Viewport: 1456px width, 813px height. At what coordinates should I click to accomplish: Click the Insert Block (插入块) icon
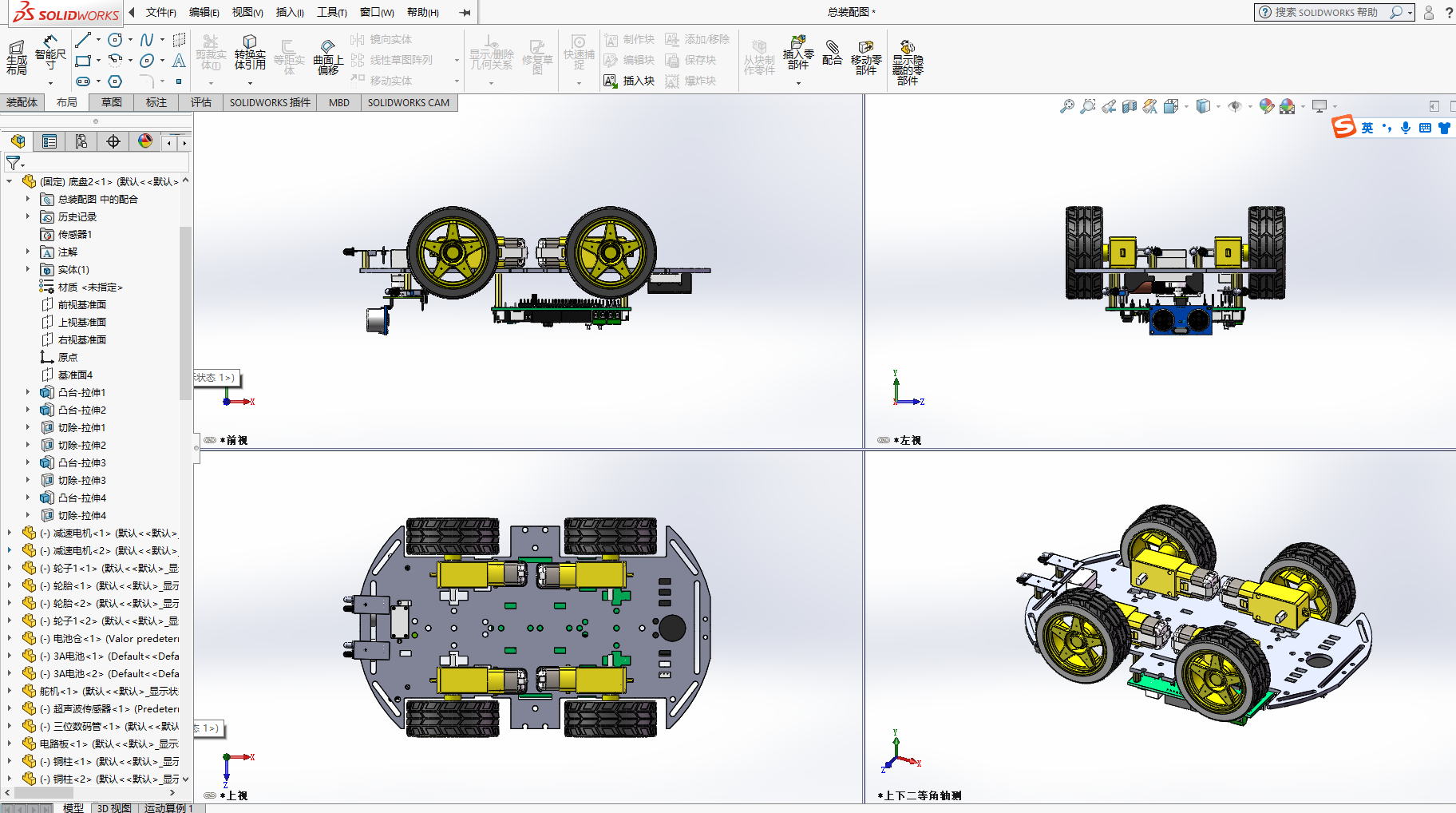[611, 81]
